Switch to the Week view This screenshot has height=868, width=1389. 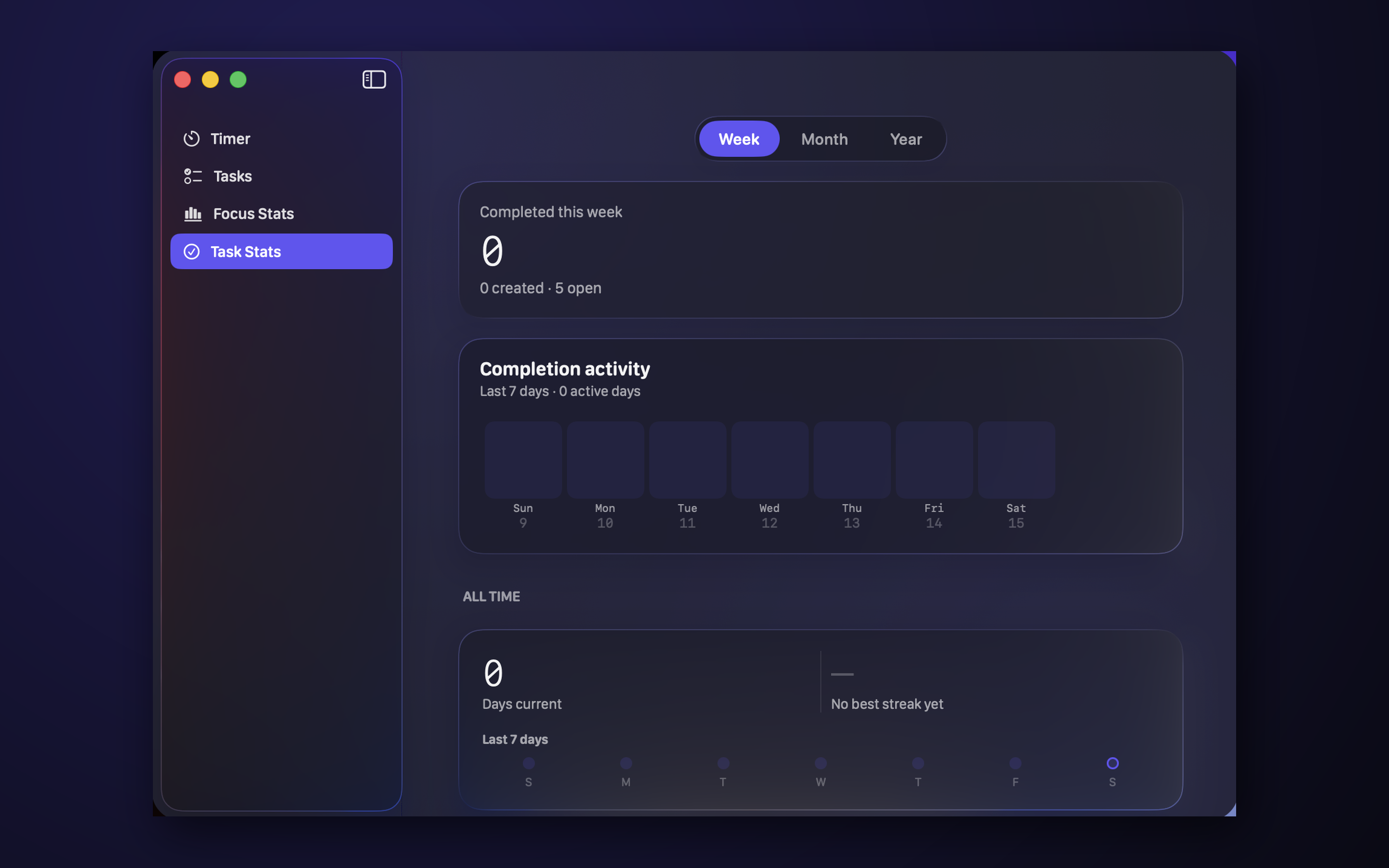739,139
